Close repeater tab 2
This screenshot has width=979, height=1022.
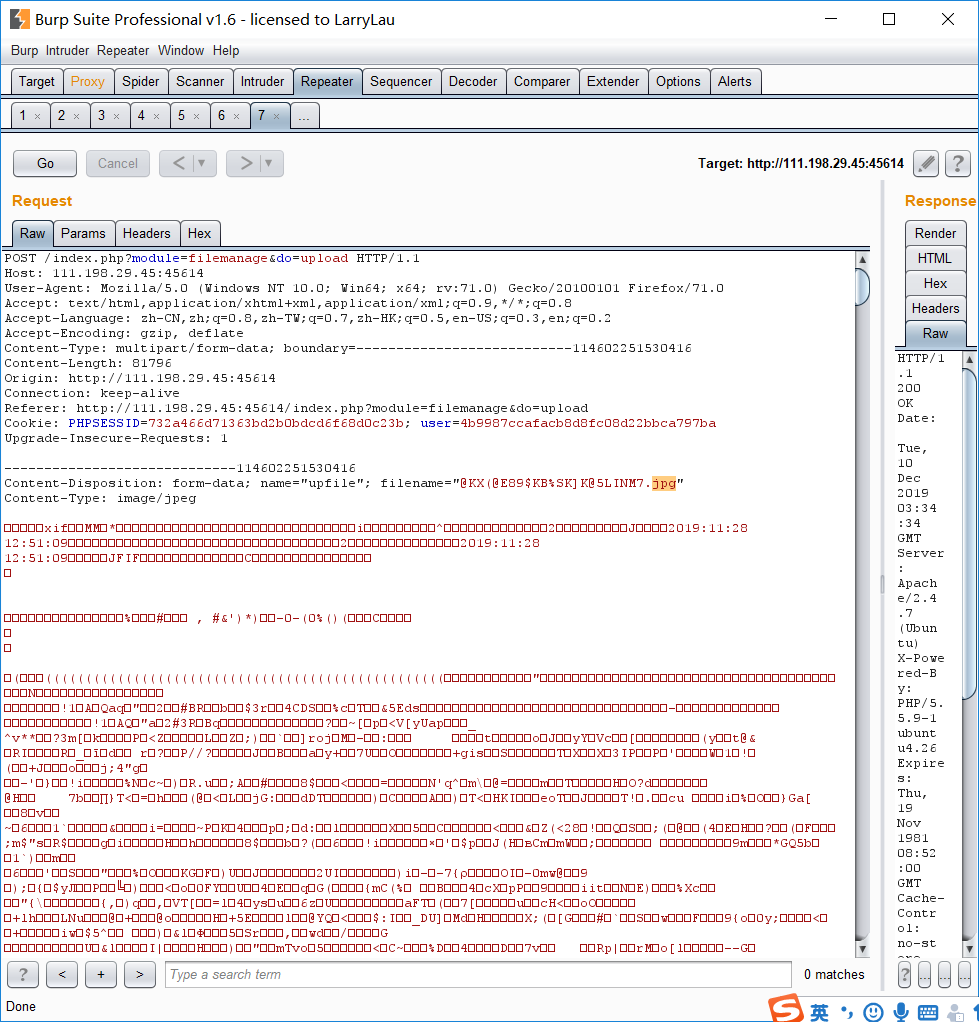[x=76, y=117]
